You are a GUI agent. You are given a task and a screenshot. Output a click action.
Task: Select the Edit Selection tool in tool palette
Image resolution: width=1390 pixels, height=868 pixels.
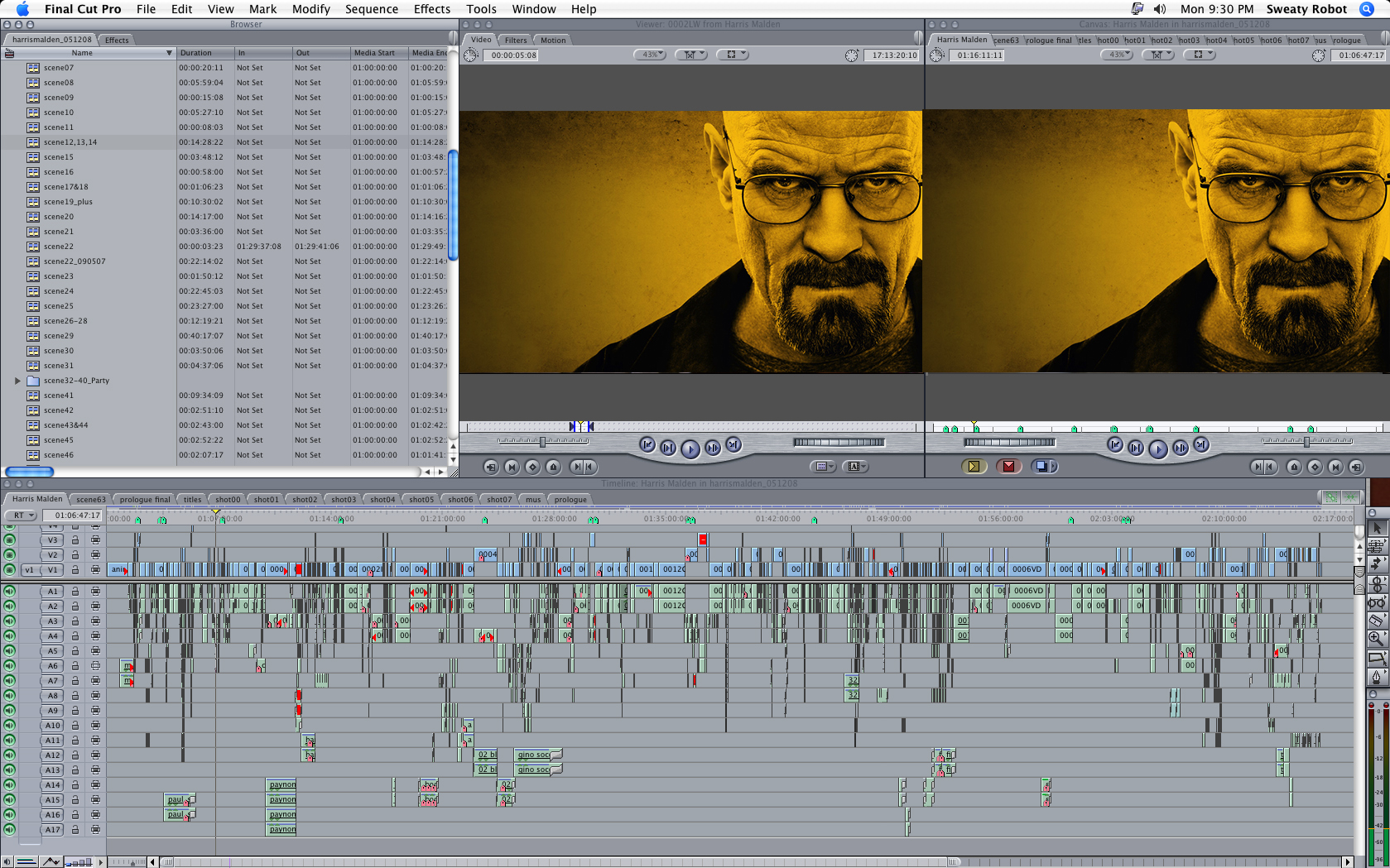pos(1377,546)
